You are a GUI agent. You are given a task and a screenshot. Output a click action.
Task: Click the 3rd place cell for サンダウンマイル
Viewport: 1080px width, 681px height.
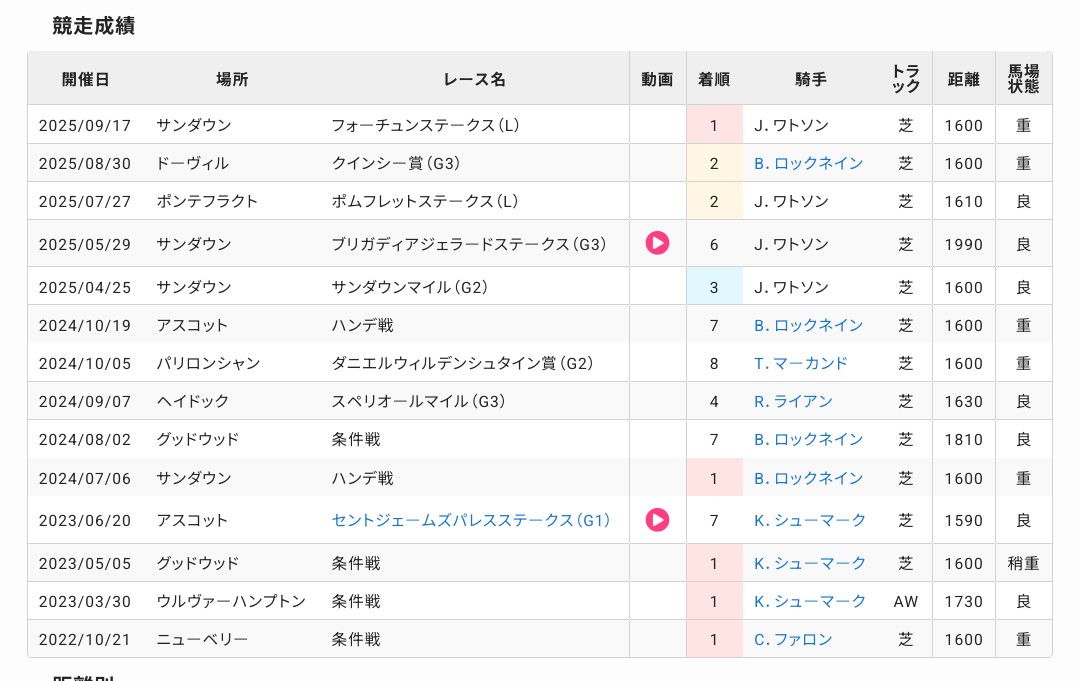point(714,287)
